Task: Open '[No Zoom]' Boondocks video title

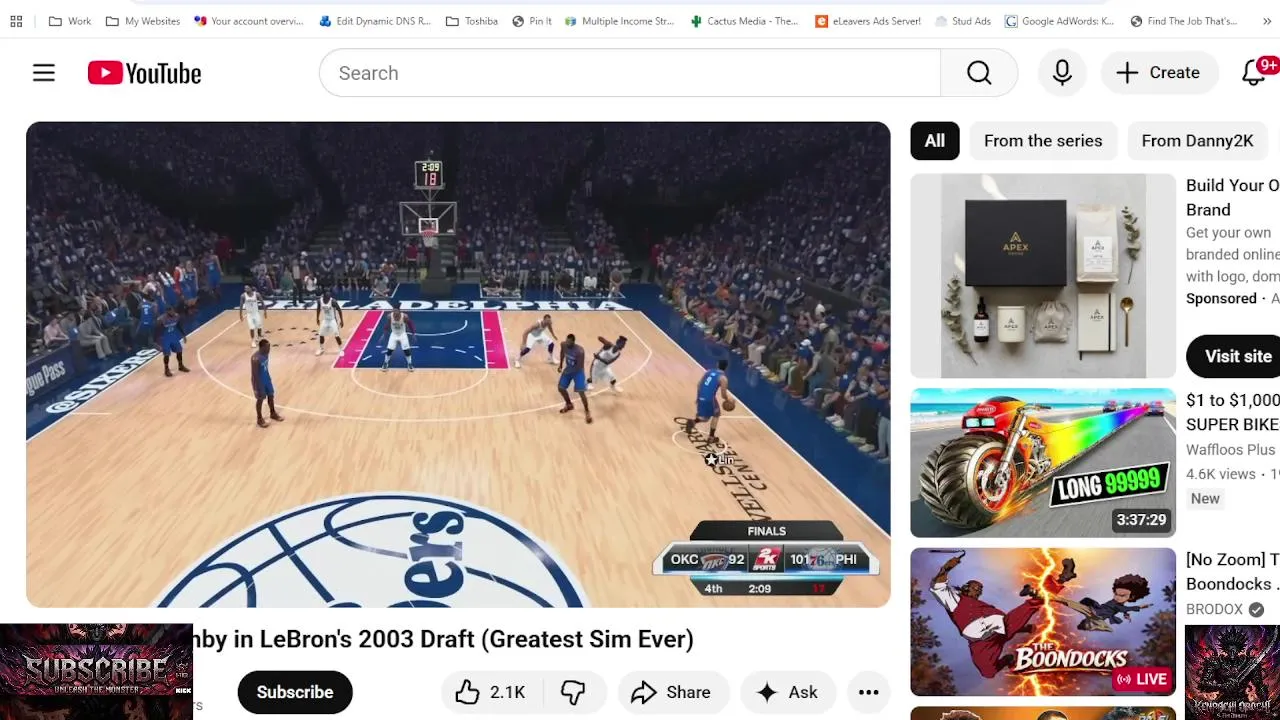Action: 1232,572
